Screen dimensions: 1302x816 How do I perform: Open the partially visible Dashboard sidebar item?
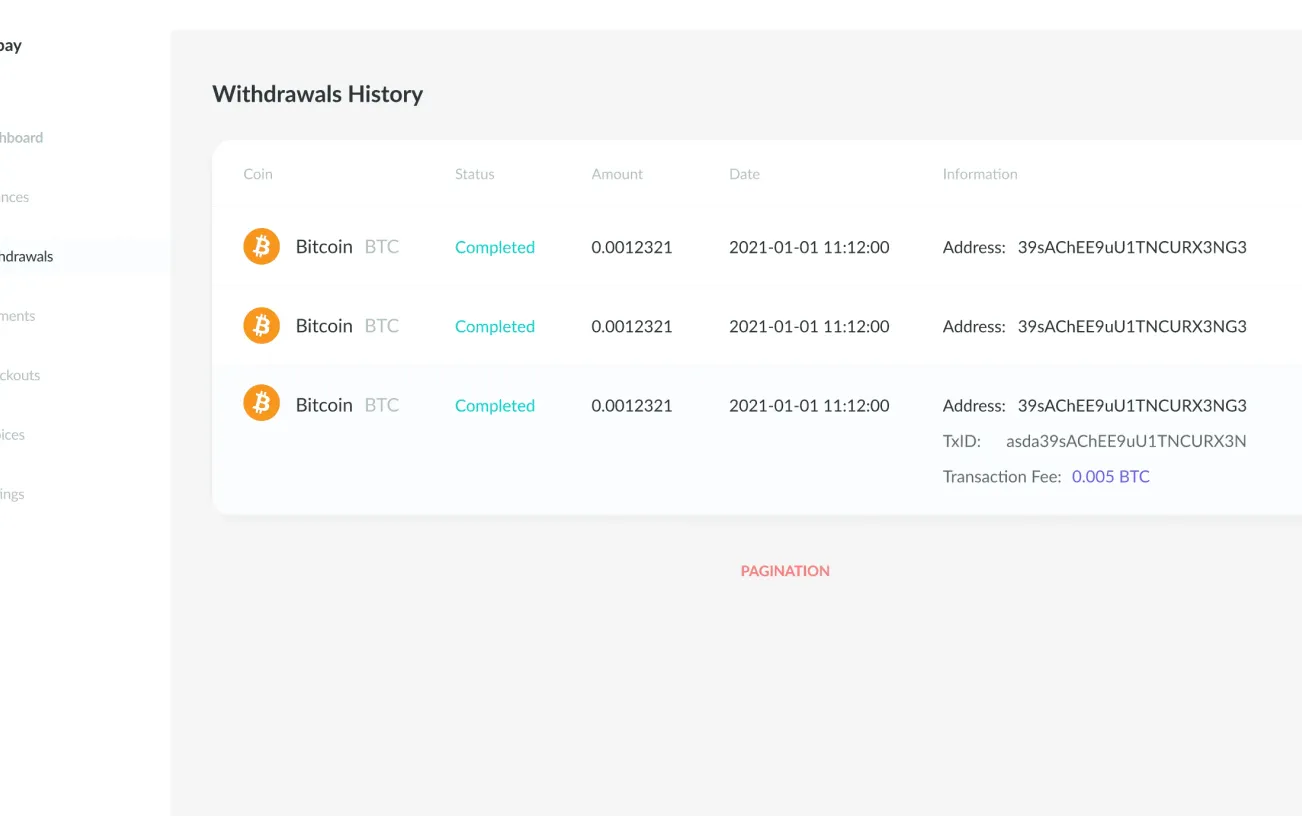21,138
